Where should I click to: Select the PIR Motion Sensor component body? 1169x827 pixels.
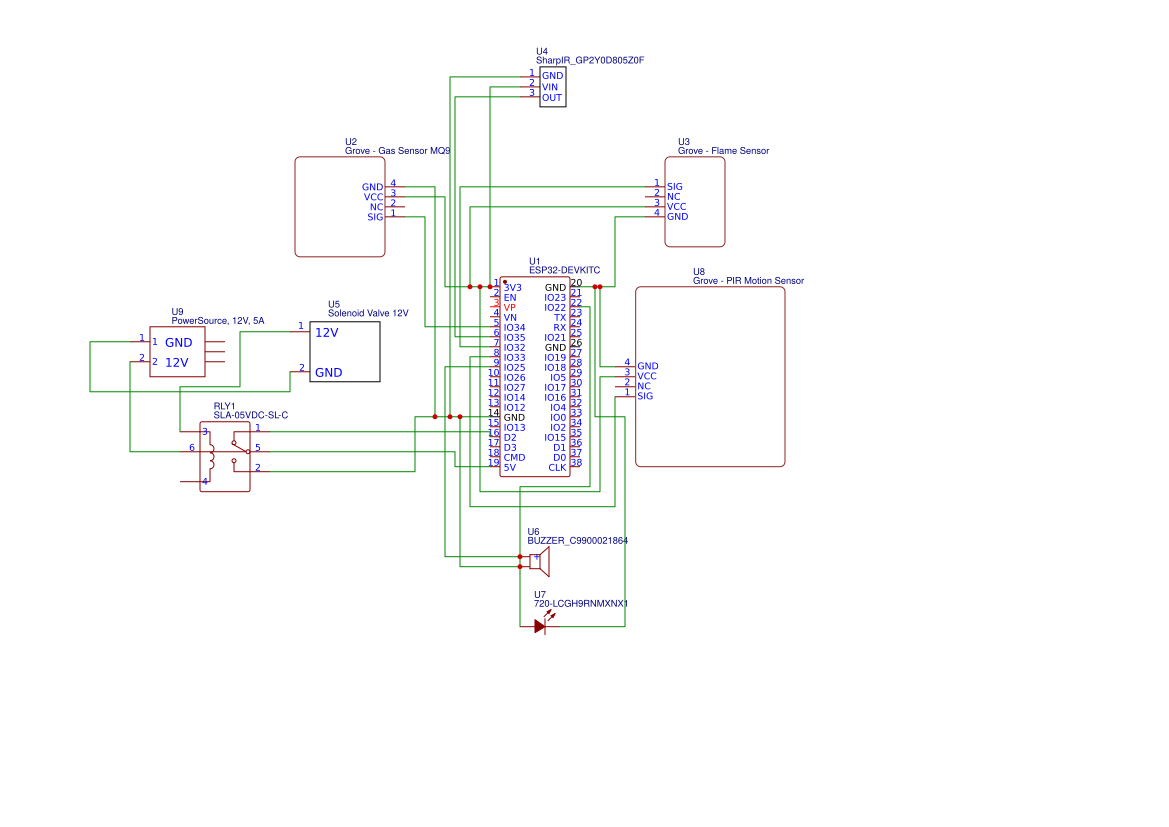click(710, 377)
